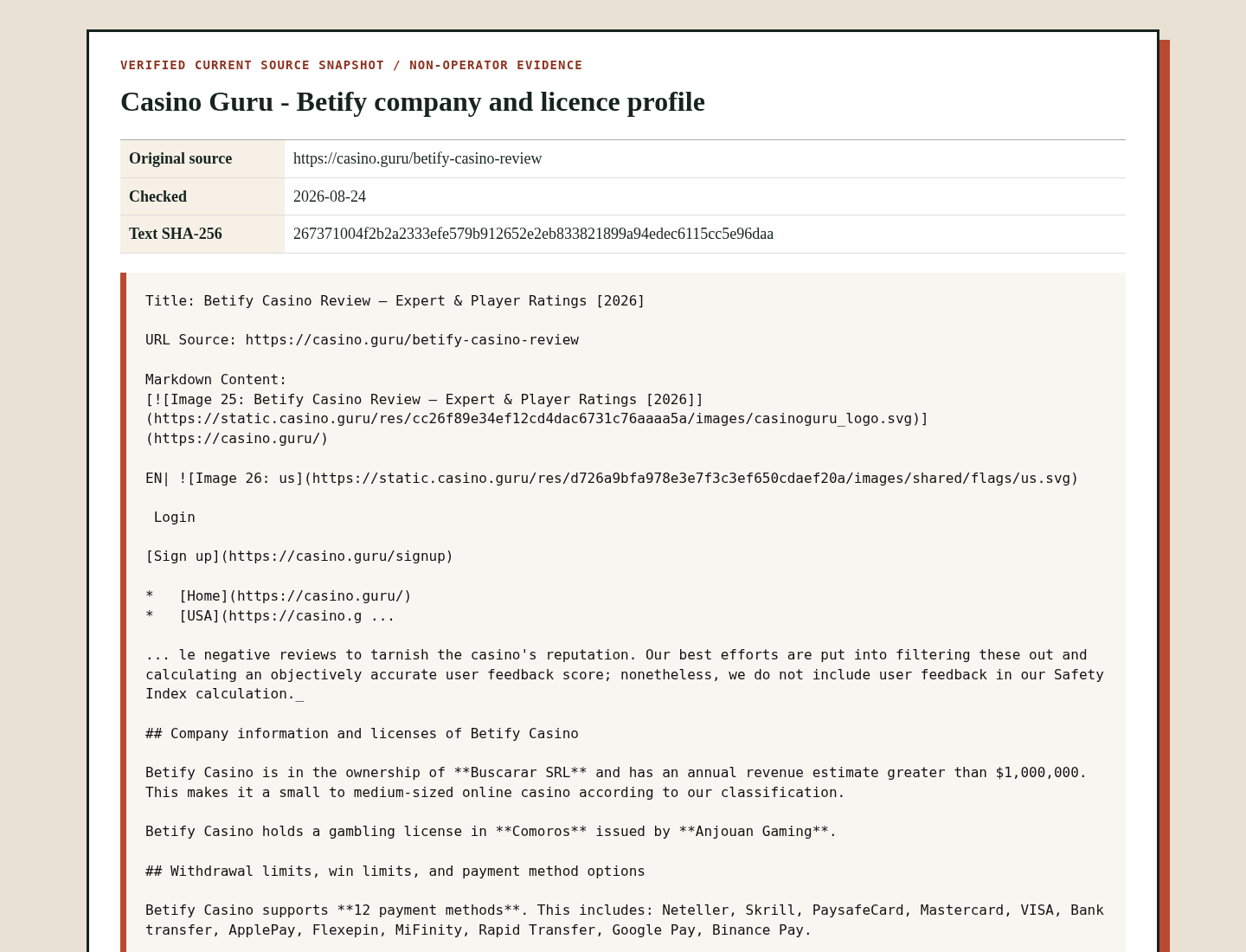Click the SHA-256 hash value starting 267371004f
Image resolution: width=1246 pixels, height=952 pixels.
533,234
